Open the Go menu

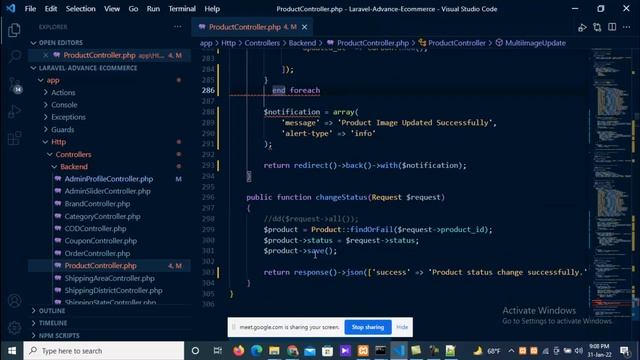click(x=133, y=9)
